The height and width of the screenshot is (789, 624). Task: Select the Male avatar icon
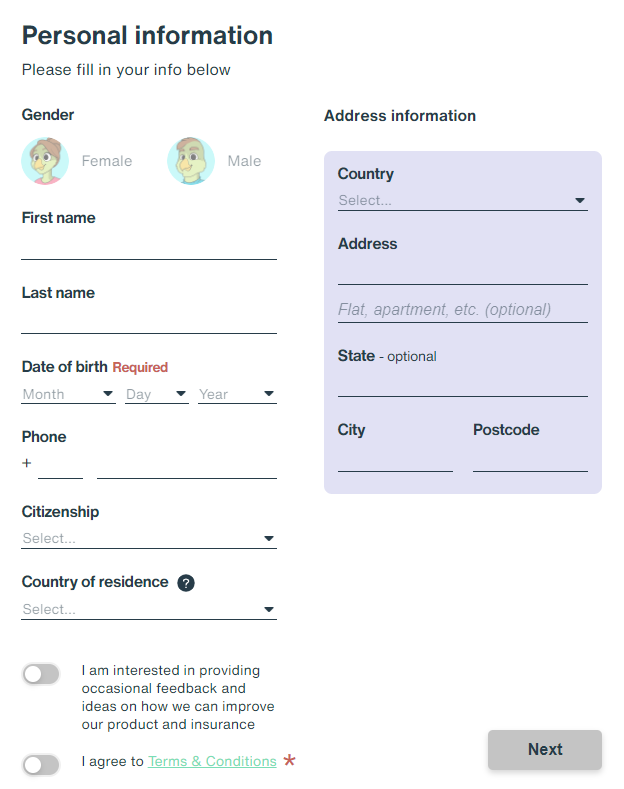point(191,161)
